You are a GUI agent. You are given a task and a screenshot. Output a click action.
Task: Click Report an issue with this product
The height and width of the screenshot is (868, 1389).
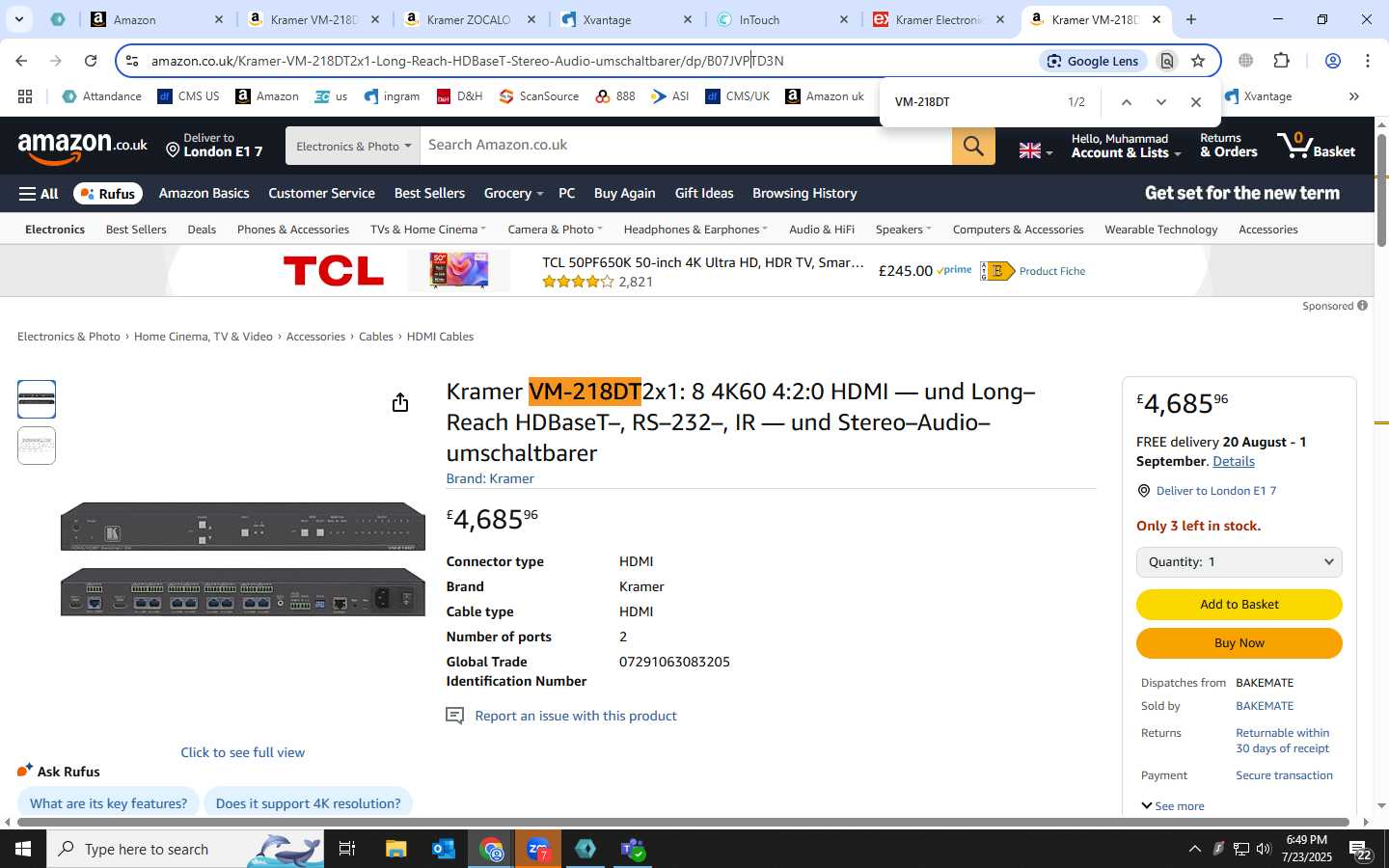coord(576,716)
